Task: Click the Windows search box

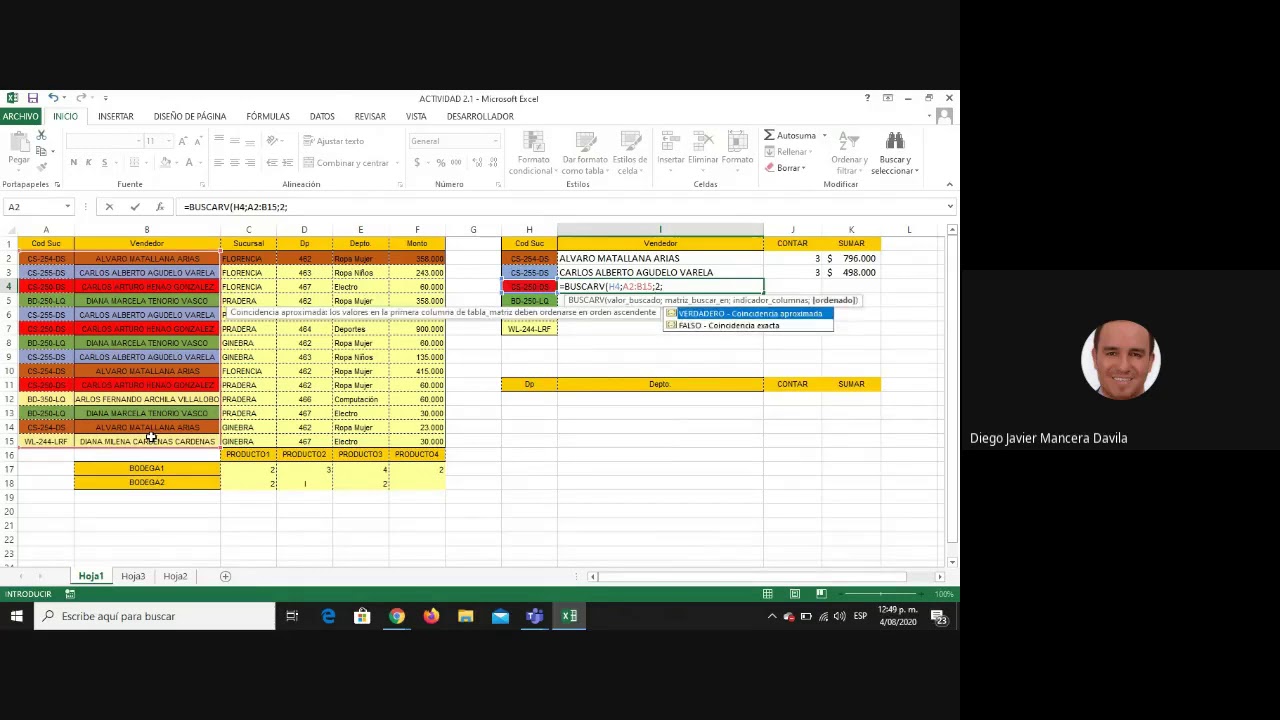Action: [x=155, y=616]
